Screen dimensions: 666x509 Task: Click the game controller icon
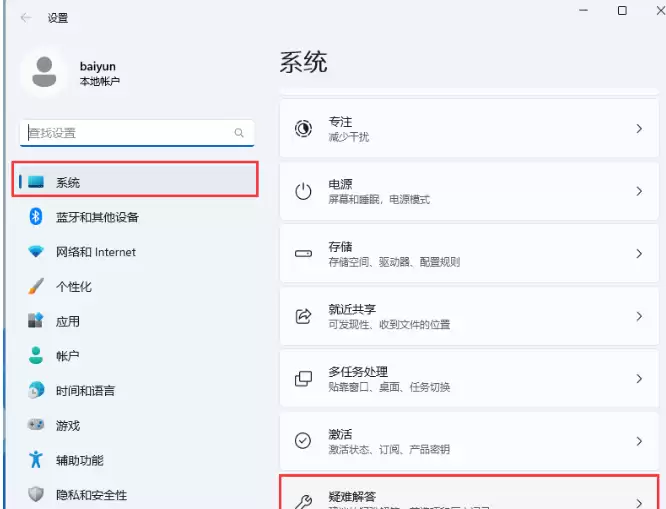pos(36,424)
